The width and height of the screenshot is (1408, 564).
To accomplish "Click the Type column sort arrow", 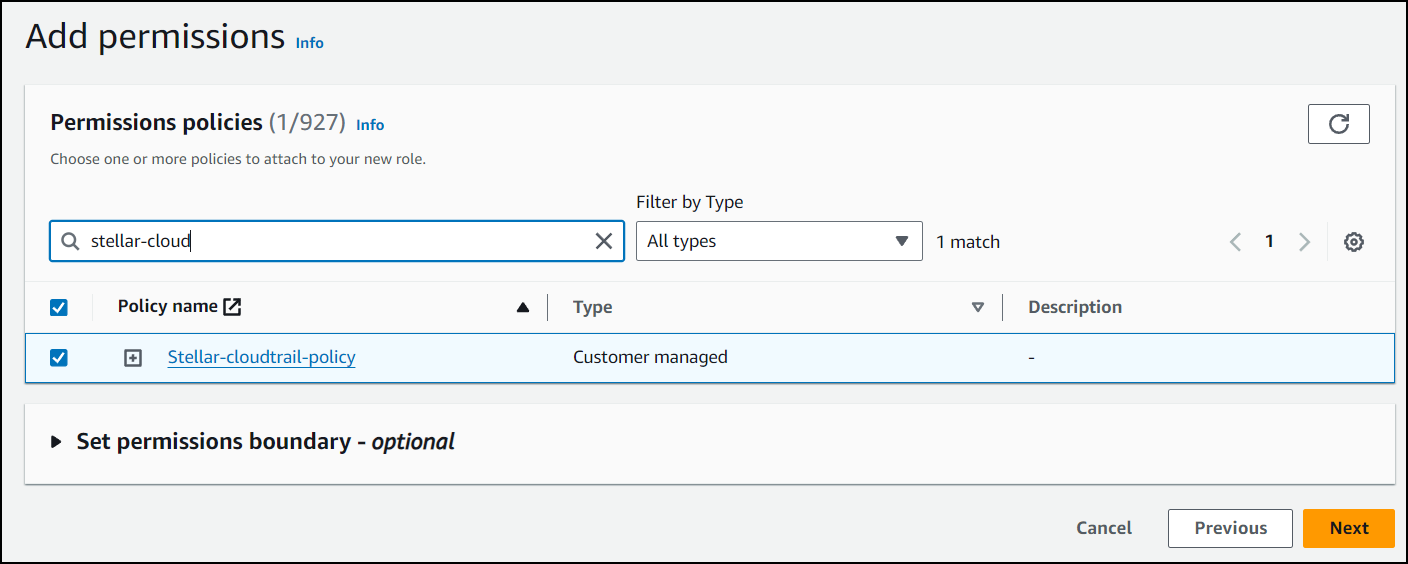I will click(978, 308).
